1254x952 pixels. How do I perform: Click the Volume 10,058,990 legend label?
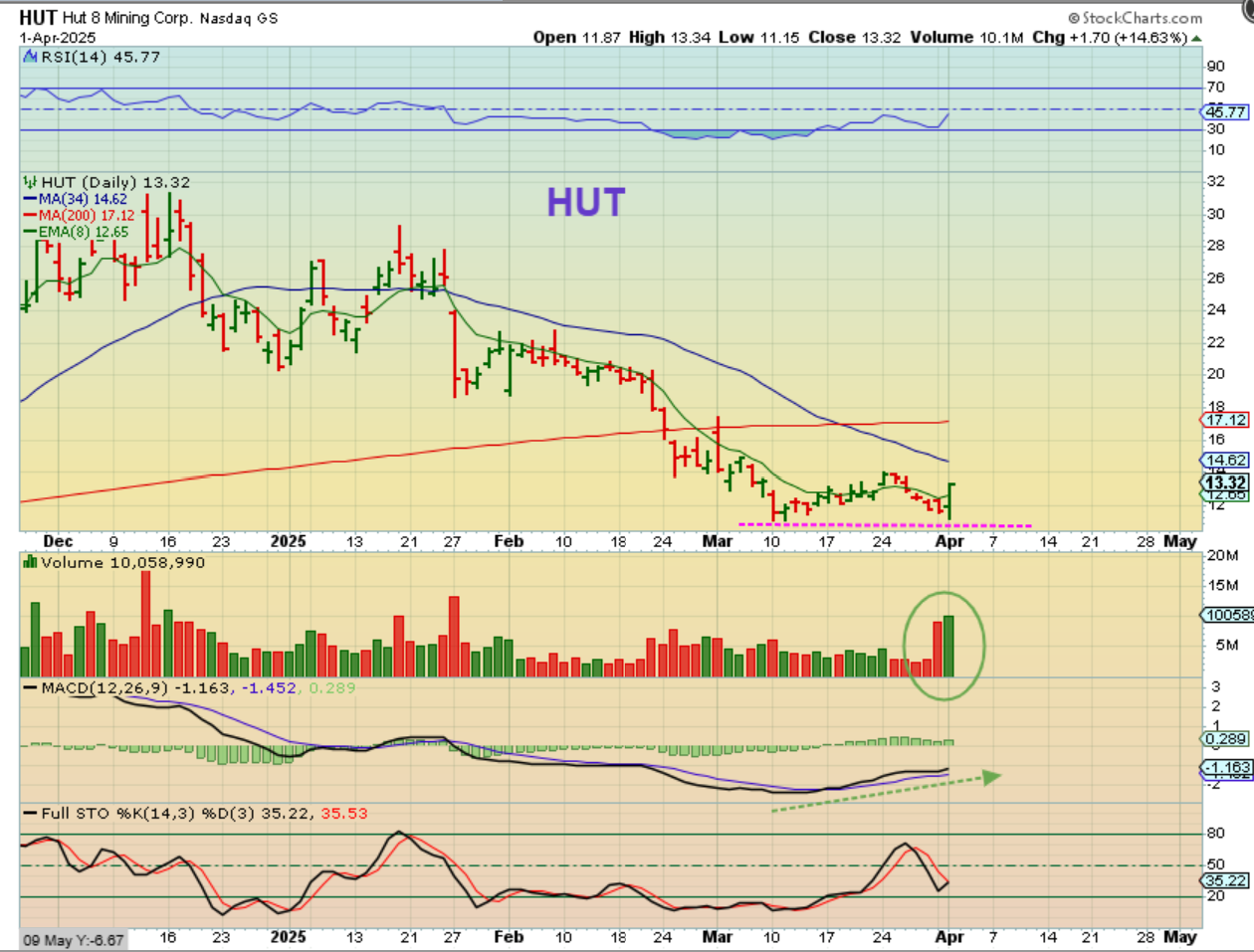point(122,562)
